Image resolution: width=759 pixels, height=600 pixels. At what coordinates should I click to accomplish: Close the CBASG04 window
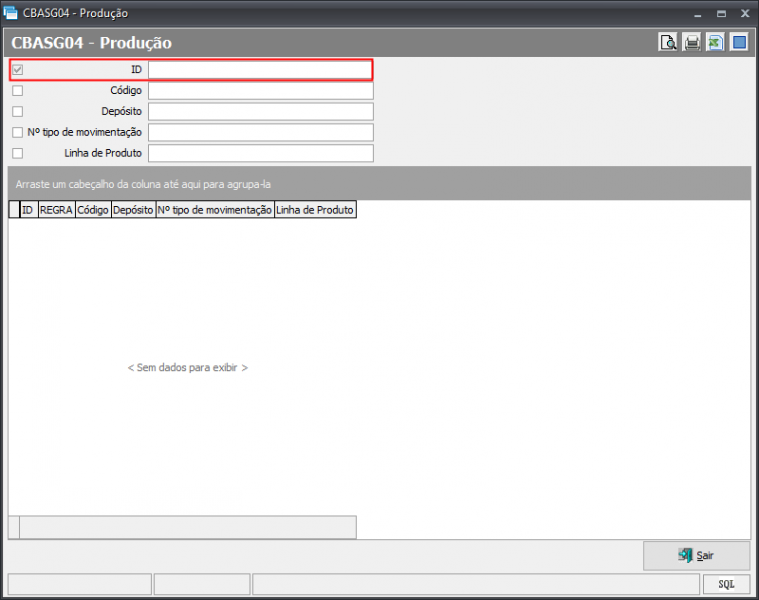[743, 14]
